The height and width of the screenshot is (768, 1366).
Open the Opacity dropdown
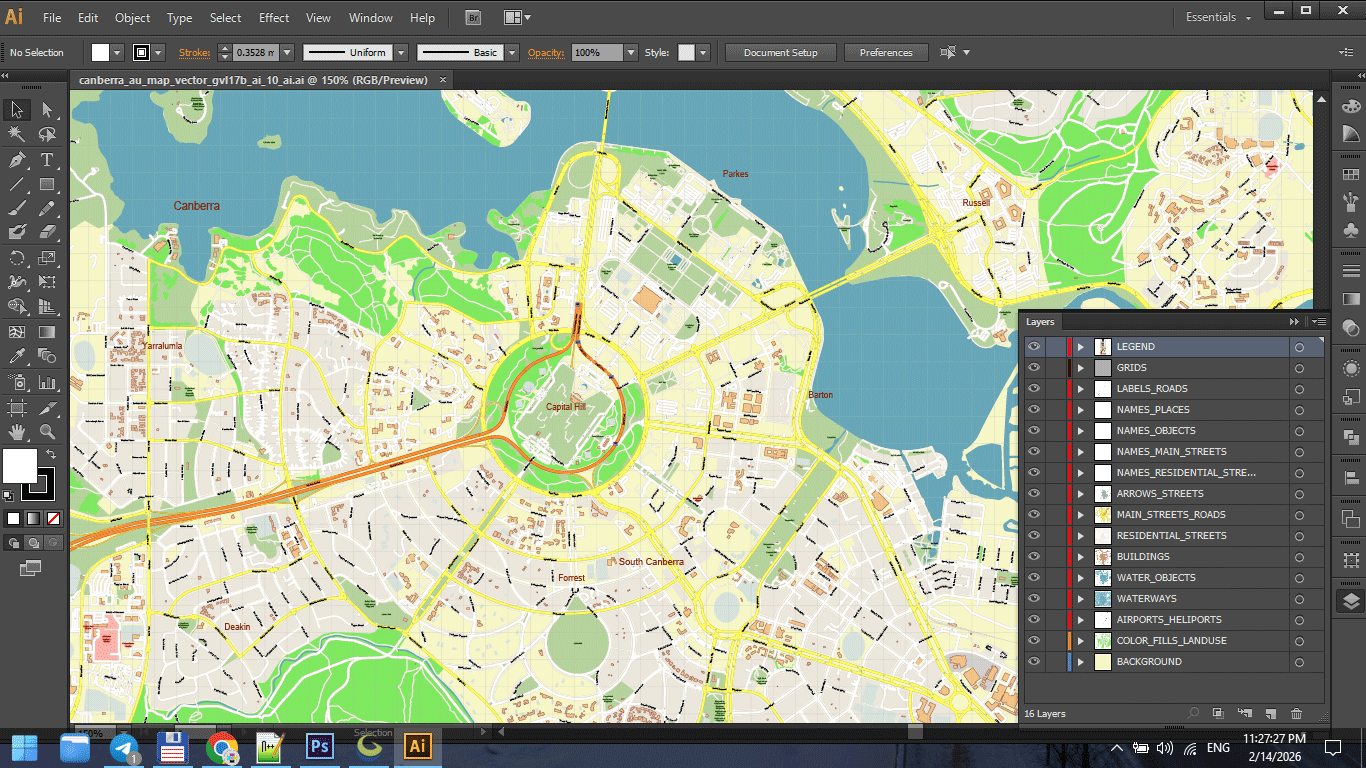click(x=629, y=52)
